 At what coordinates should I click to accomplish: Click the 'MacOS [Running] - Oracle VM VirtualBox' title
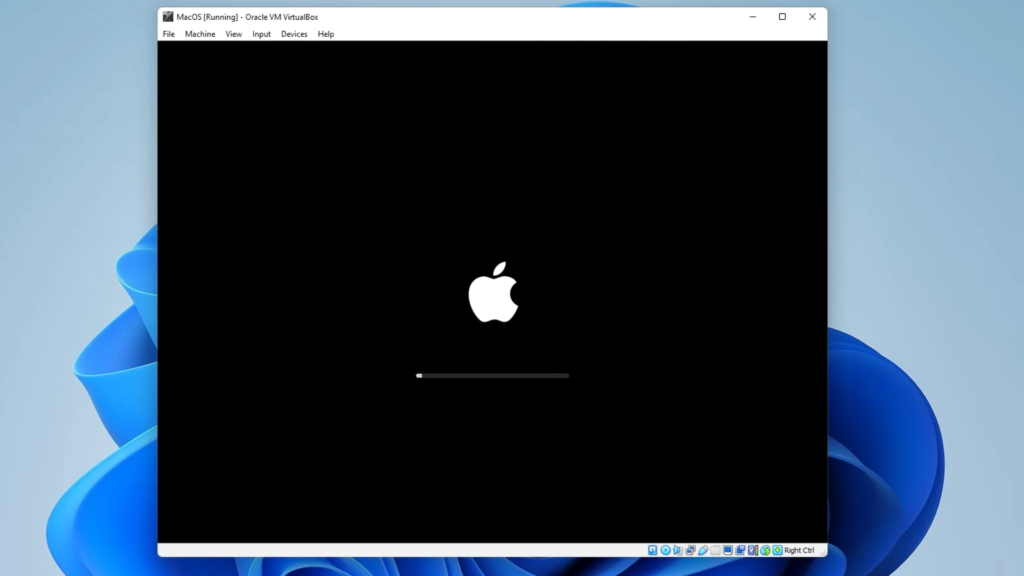click(247, 17)
